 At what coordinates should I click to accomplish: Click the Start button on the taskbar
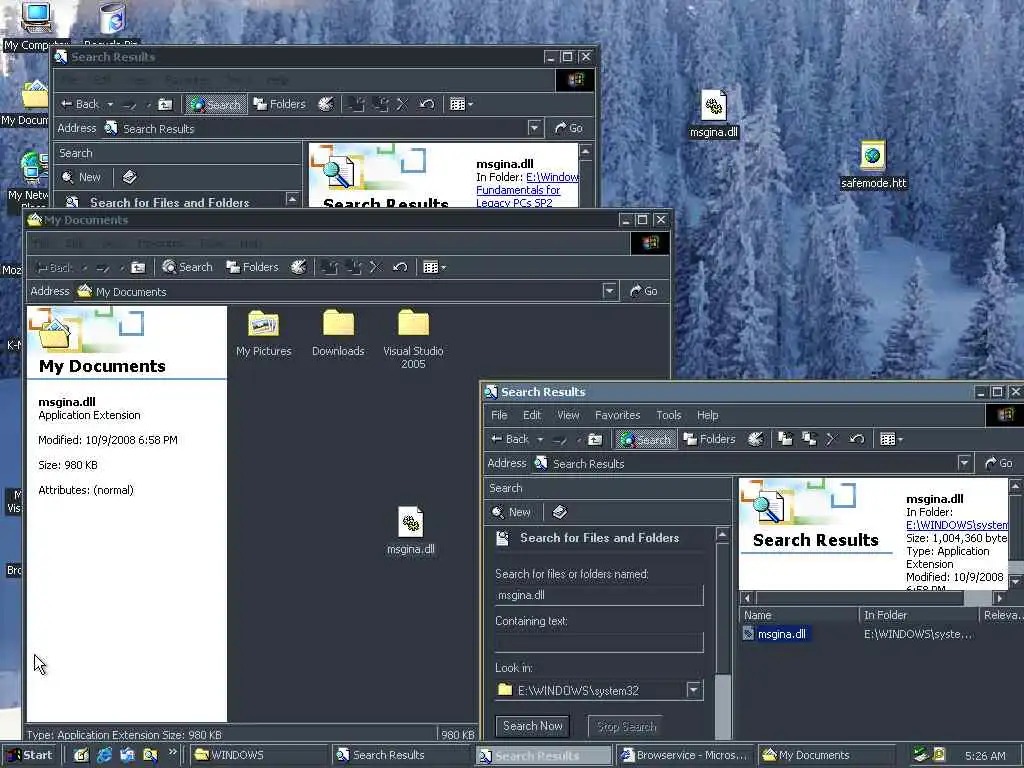[29, 755]
